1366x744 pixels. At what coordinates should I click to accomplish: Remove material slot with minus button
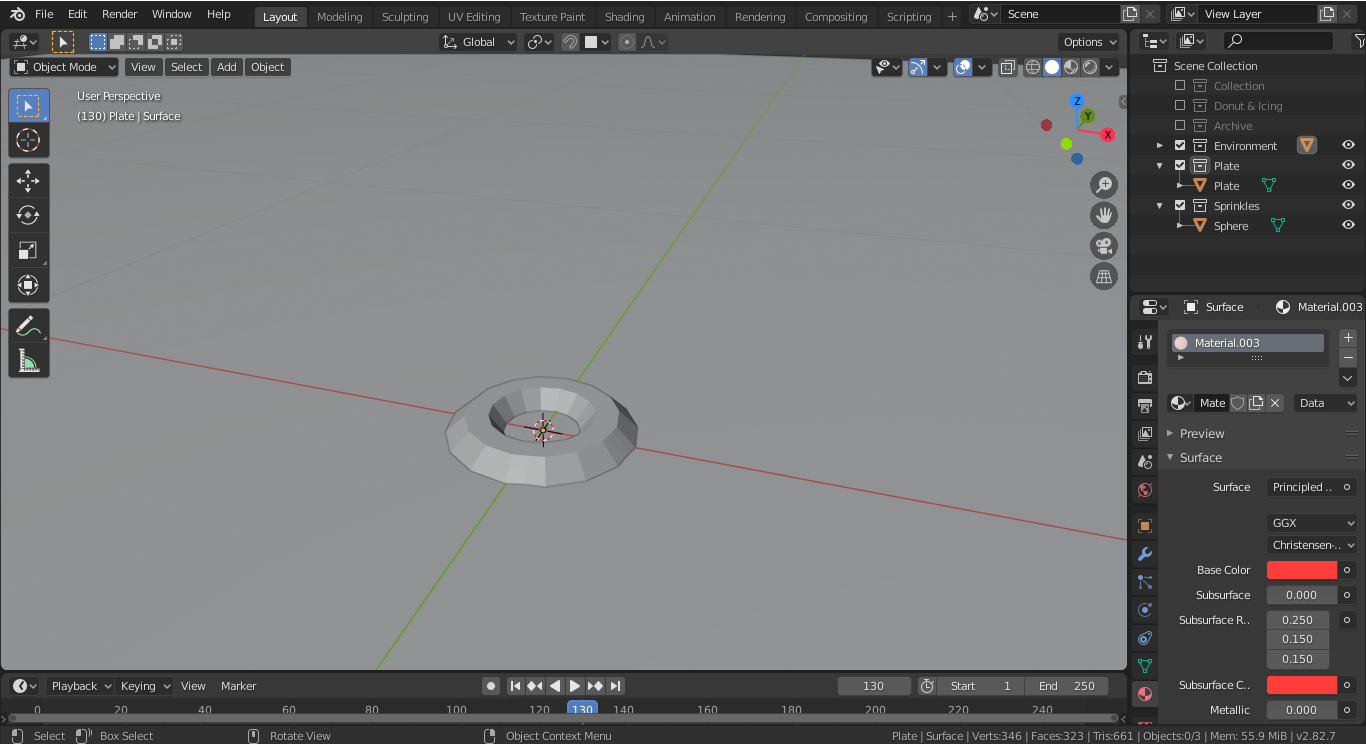pyautogui.click(x=1348, y=358)
